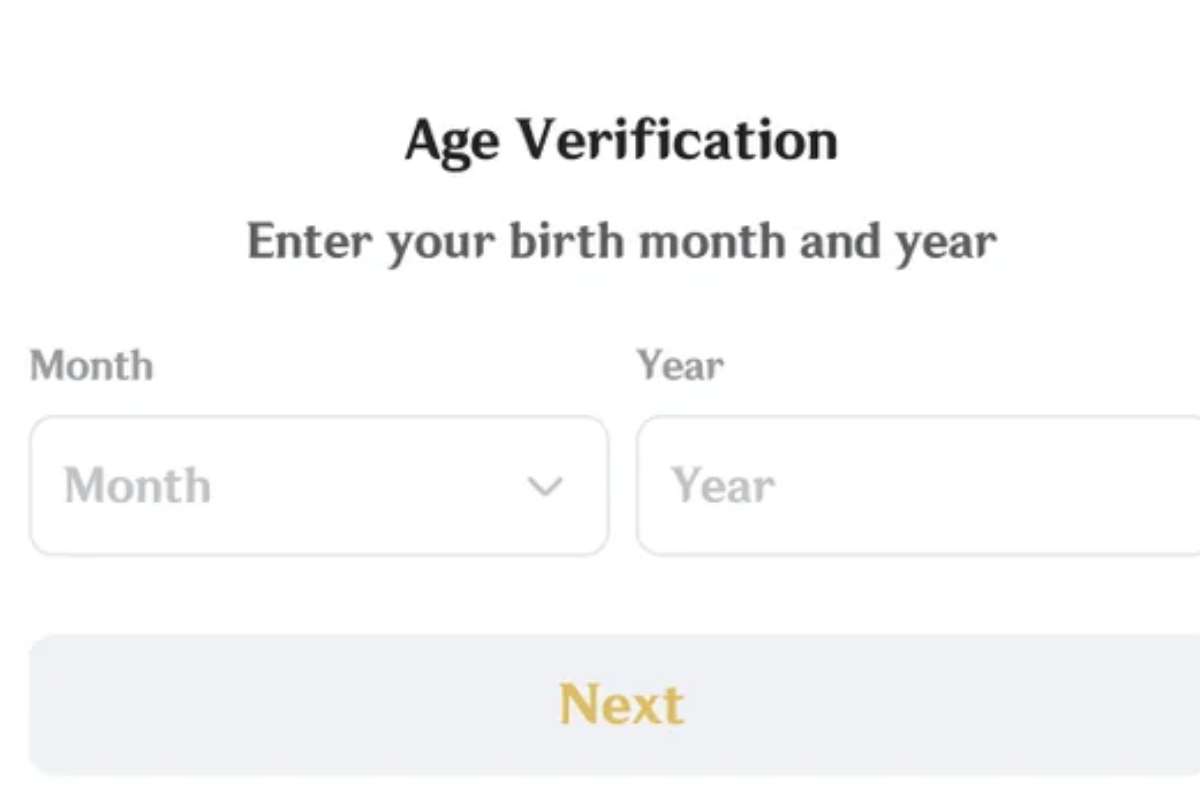Click the right portion of Year field
This screenshot has width=1200, height=800.
(x=1100, y=486)
